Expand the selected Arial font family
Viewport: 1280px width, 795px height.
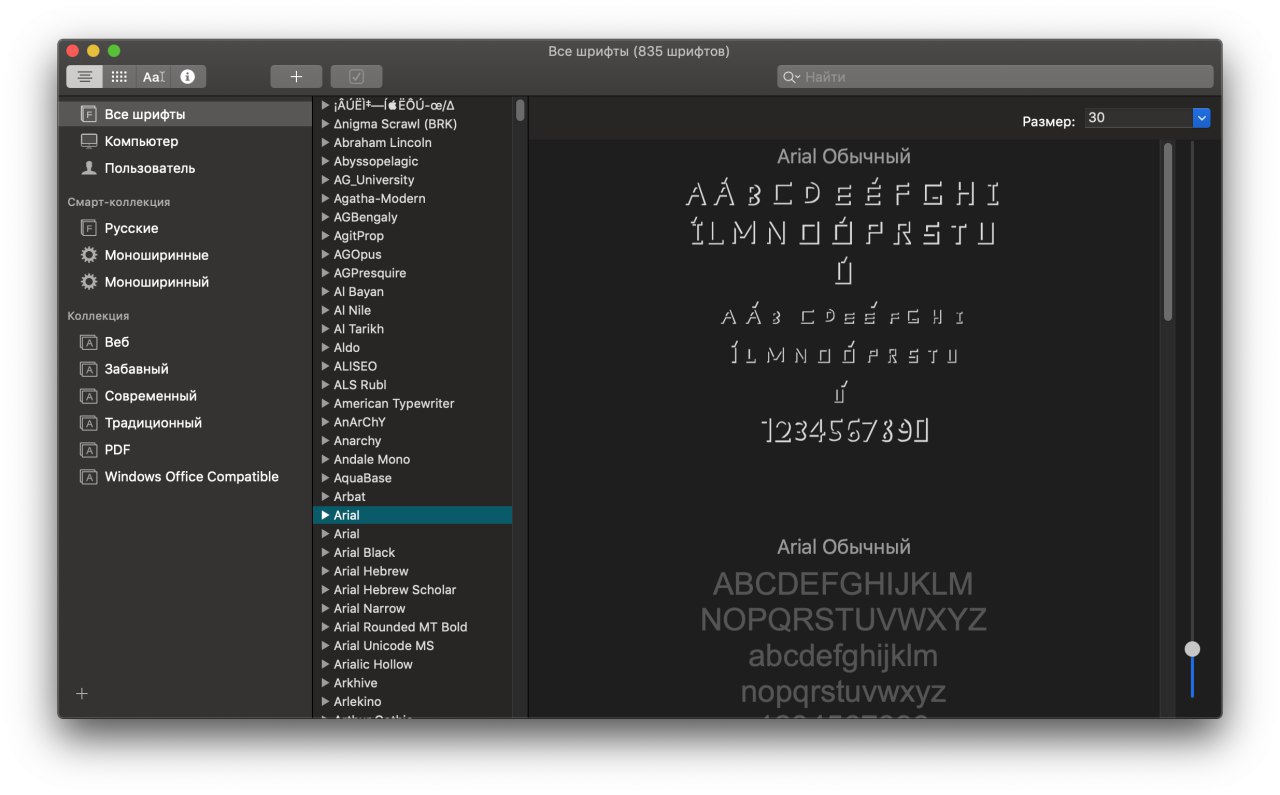coord(325,515)
